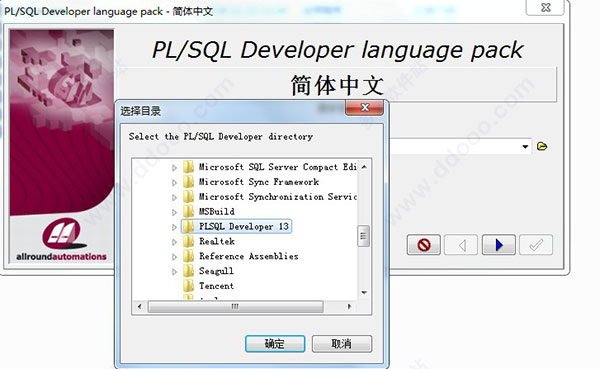The width and height of the screenshot is (600, 369).
Task: Click the grayed back arrow button
Action: (x=461, y=245)
